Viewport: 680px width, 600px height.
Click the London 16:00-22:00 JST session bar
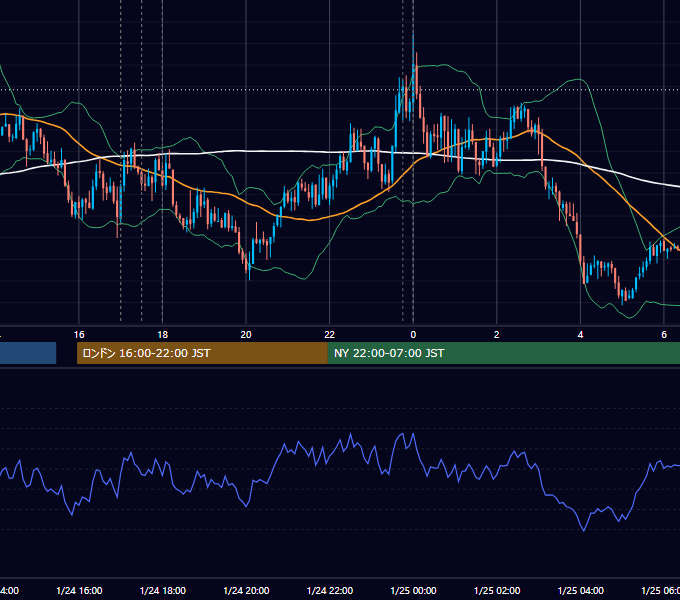point(202,353)
